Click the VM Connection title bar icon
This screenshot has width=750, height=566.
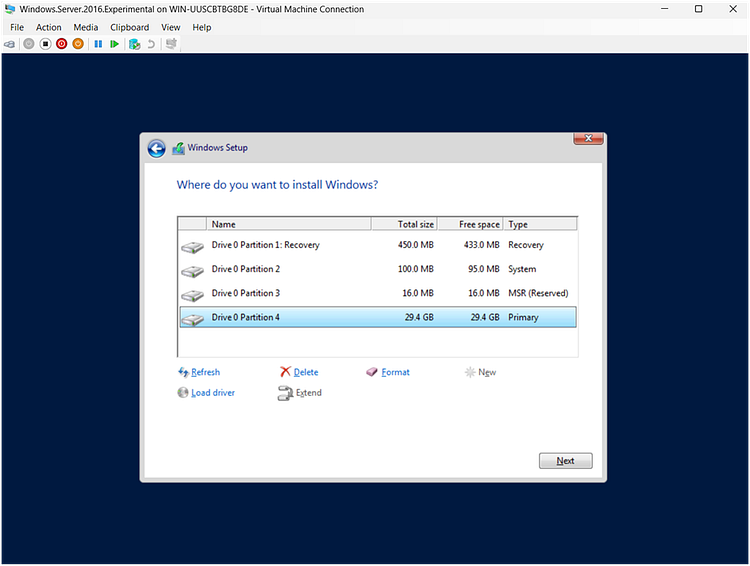click(10, 9)
